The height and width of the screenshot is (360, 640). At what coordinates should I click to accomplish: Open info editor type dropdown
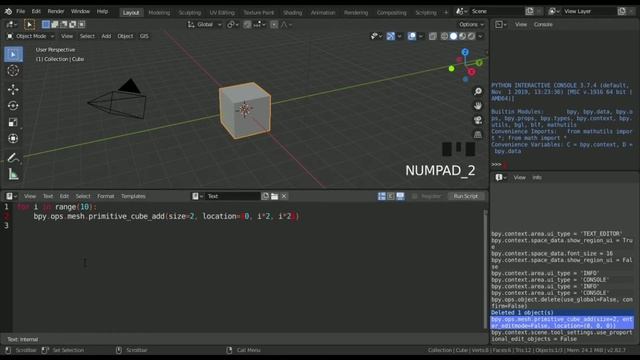[x=501, y=178]
